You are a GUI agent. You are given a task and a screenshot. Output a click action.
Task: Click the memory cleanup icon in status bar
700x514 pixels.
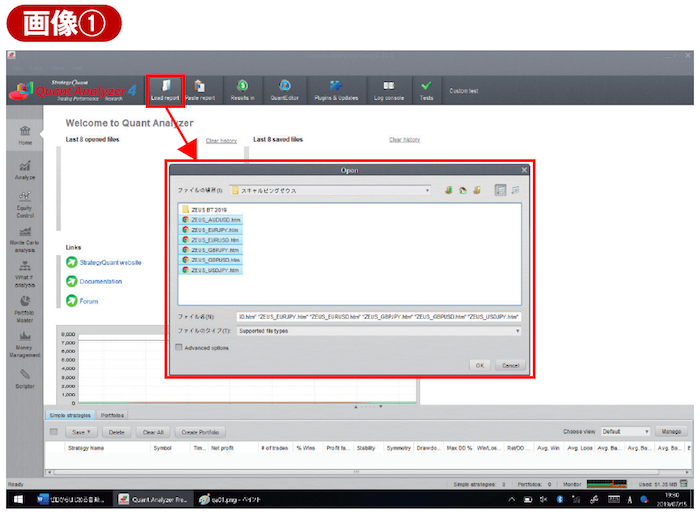coord(683,484)
